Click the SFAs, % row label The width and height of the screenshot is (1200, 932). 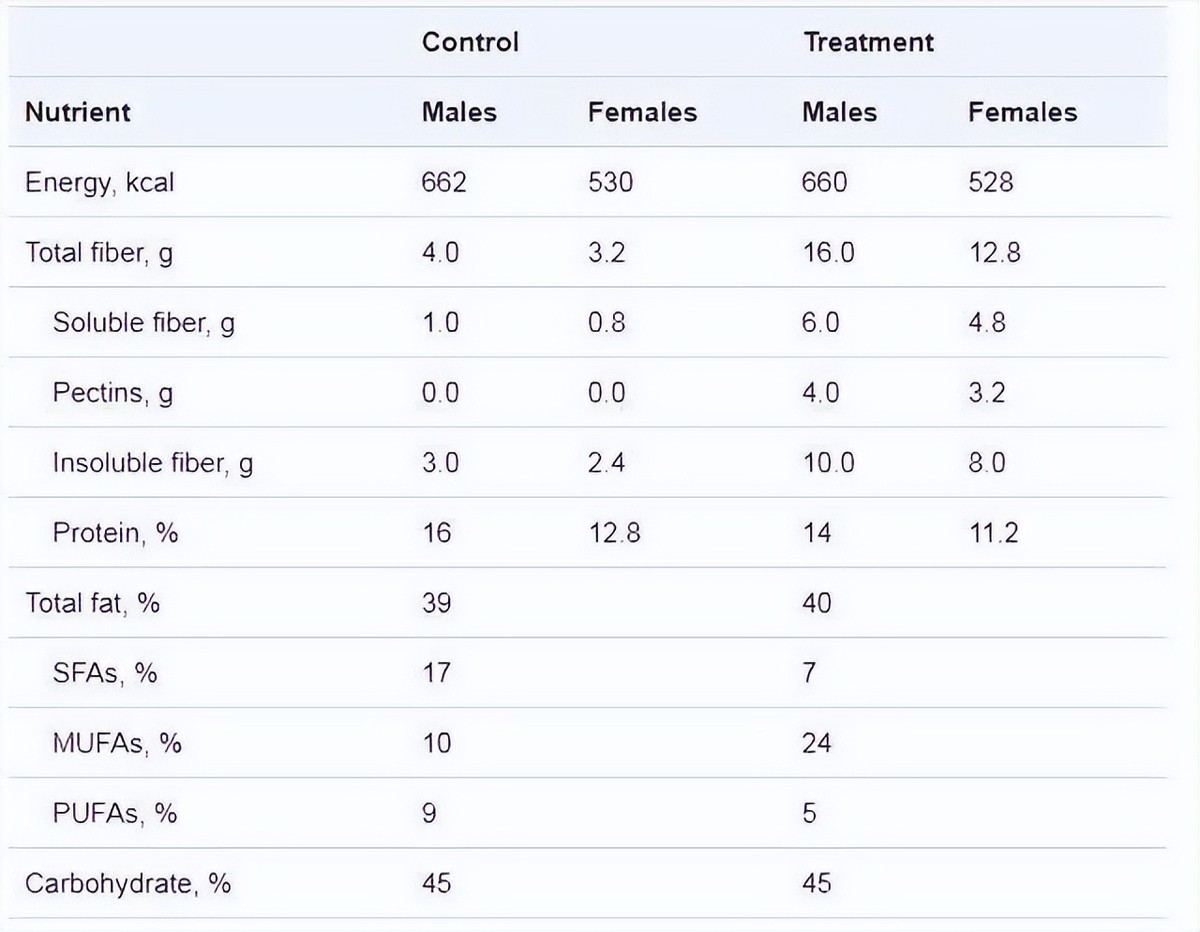105,672
